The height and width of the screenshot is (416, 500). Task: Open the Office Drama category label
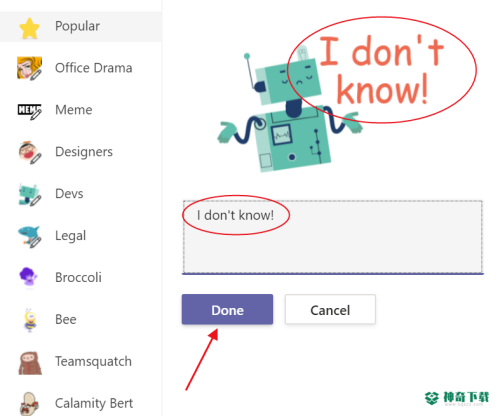tap(94, 68)
